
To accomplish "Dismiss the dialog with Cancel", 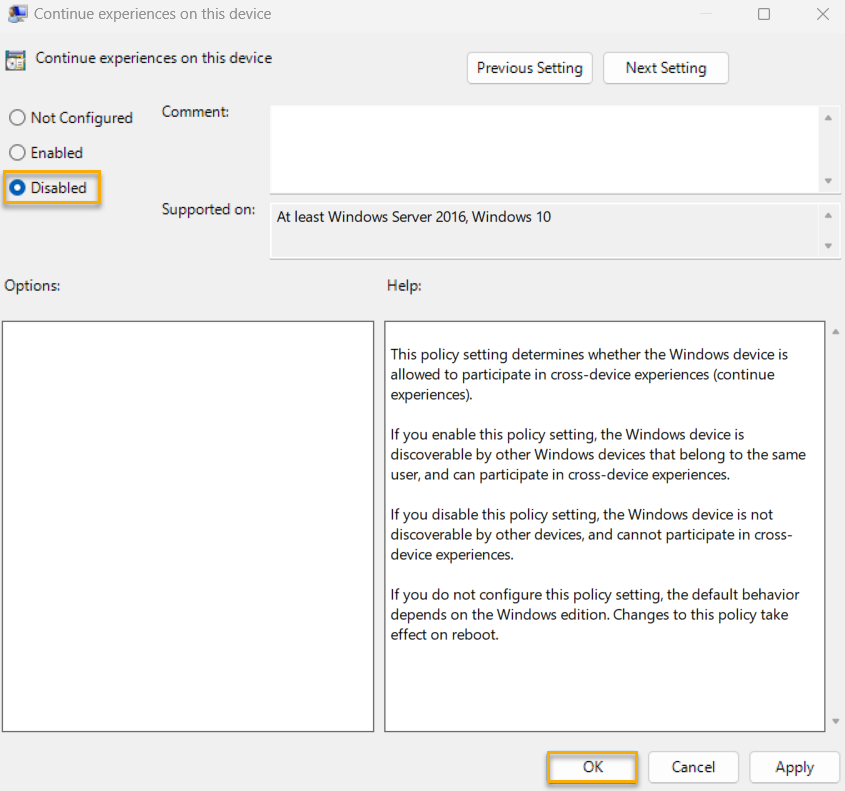I will click(x=693, y=767).
